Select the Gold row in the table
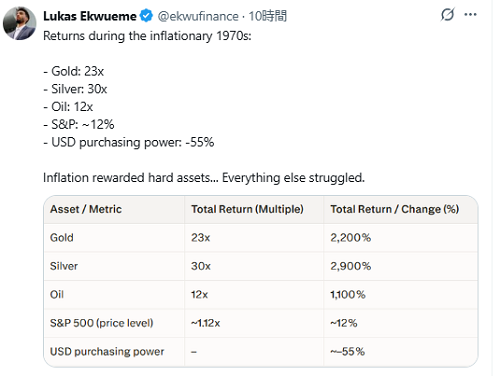The height and width of the screenshot is (376, 500). coord(261,238)
